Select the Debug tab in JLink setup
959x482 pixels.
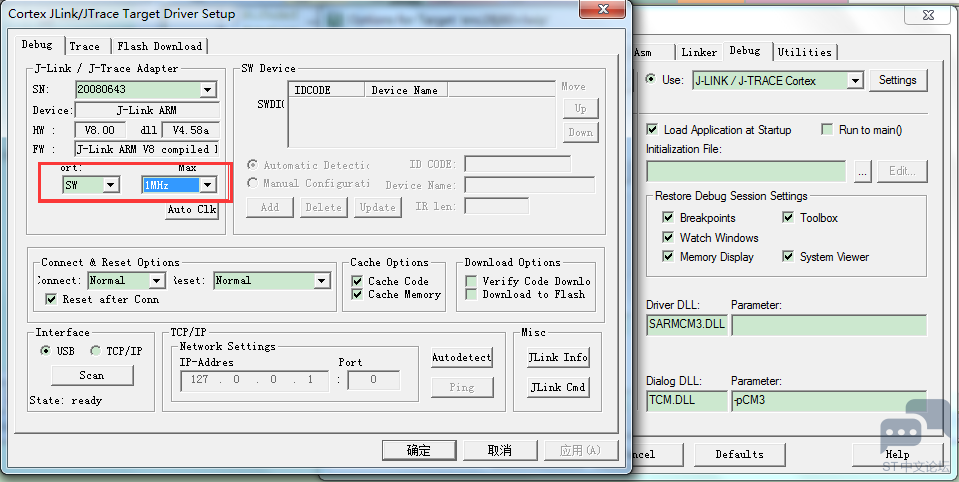tap(37, 45)
